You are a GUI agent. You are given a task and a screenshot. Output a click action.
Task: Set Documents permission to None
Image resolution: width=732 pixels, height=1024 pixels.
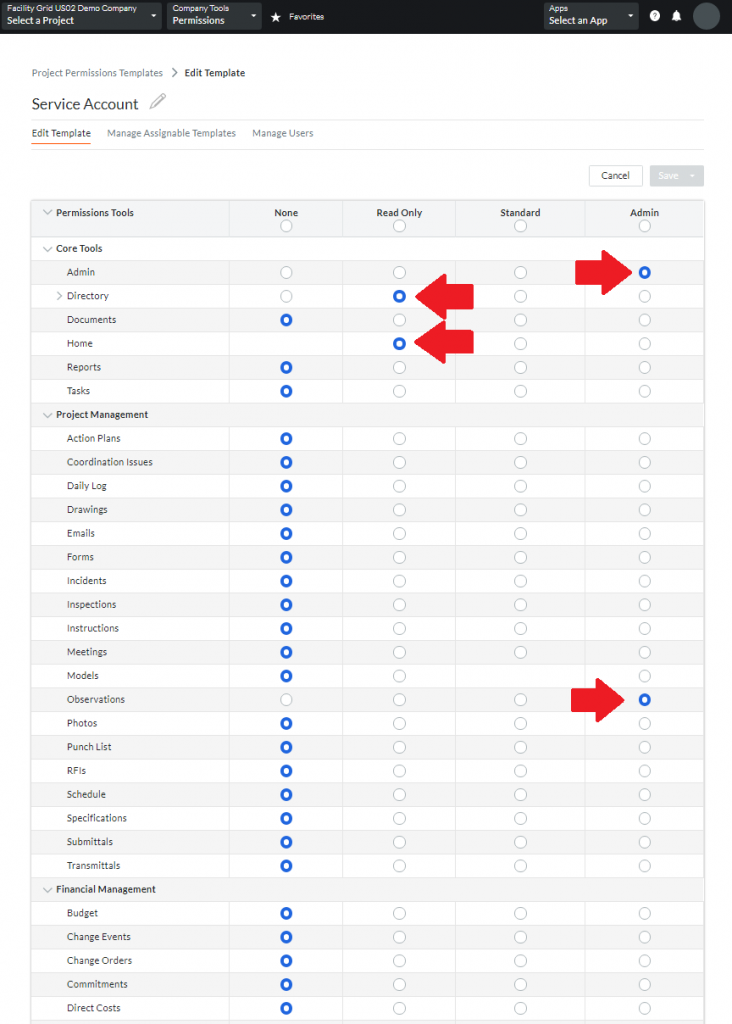286,319
